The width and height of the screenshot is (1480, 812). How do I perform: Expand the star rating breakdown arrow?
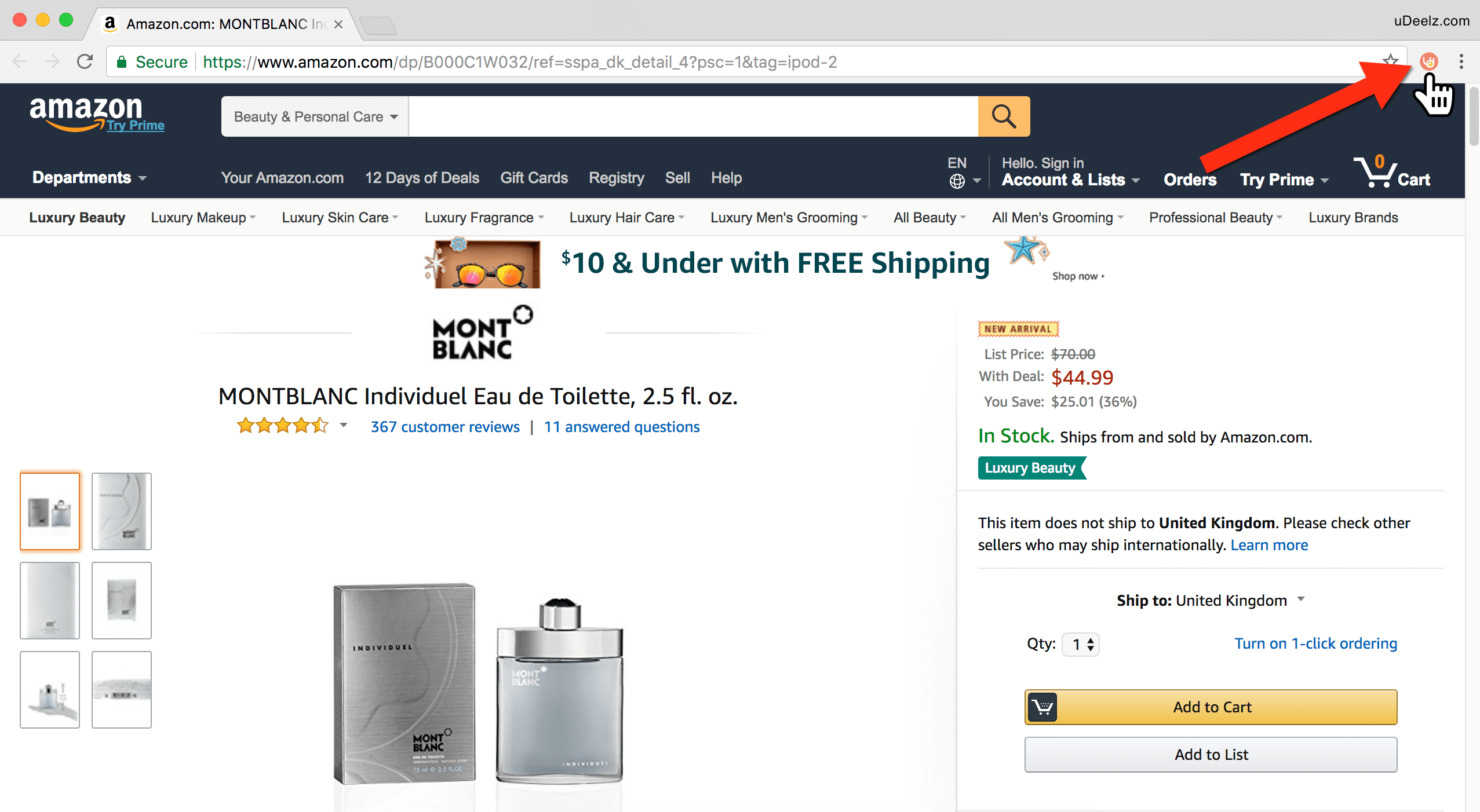[x=344, y=426]
